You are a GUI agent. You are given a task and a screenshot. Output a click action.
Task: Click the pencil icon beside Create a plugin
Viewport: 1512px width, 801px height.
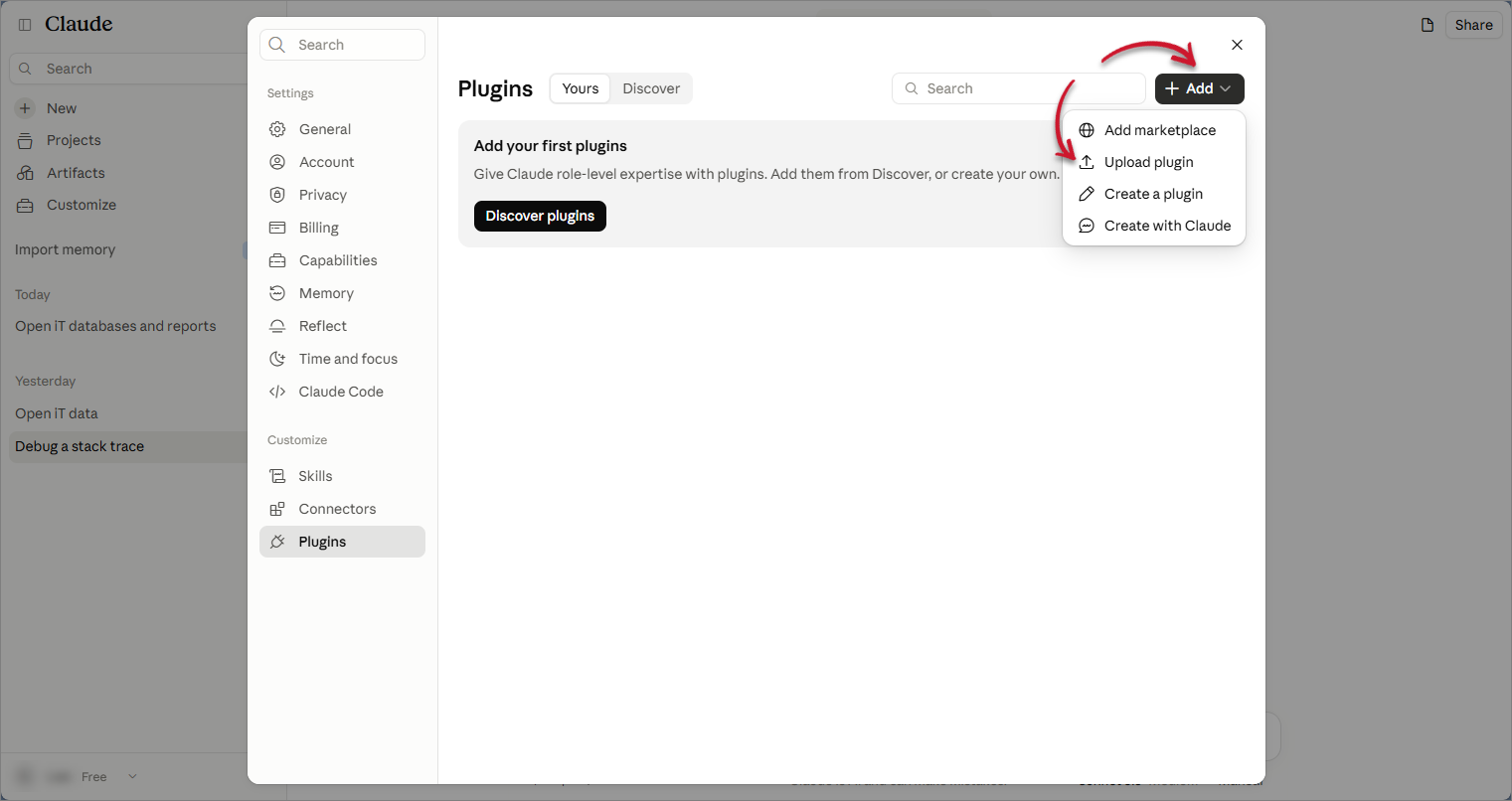click(1087, 194)
